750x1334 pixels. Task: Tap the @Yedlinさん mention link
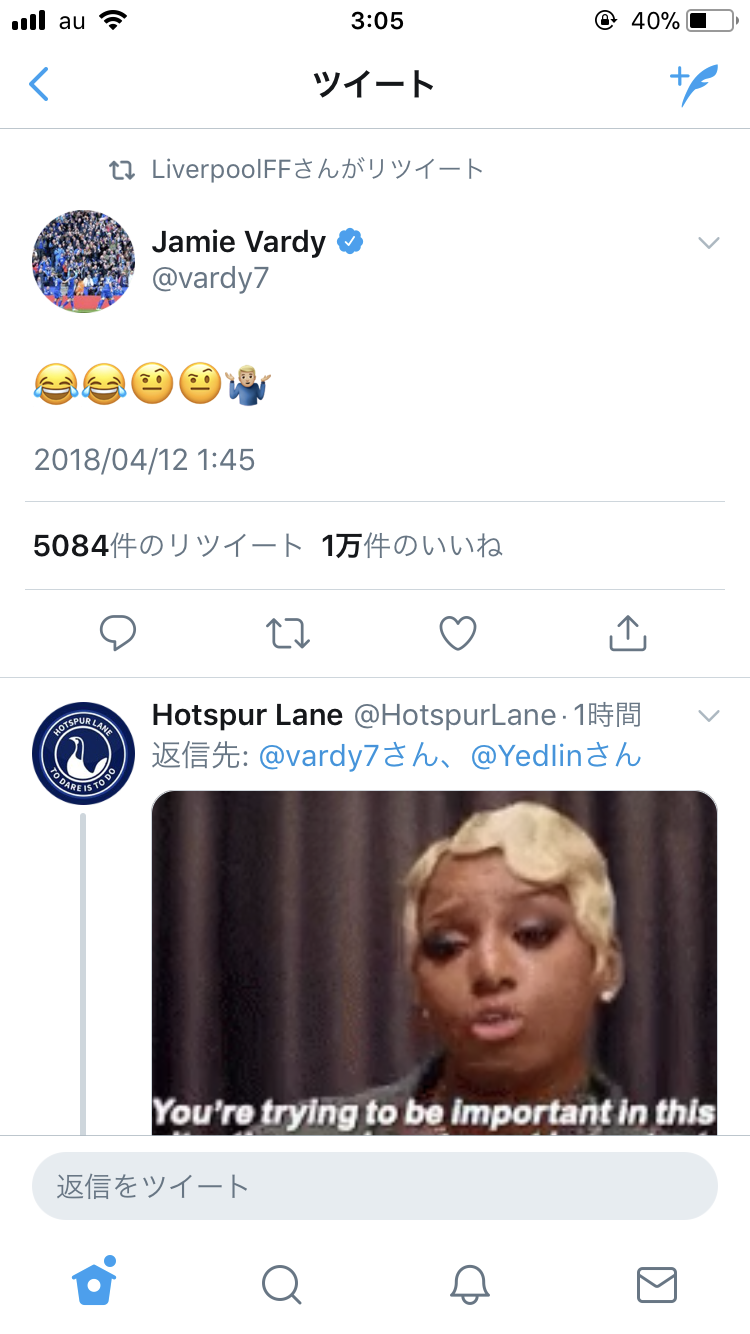tap(555, 755)
